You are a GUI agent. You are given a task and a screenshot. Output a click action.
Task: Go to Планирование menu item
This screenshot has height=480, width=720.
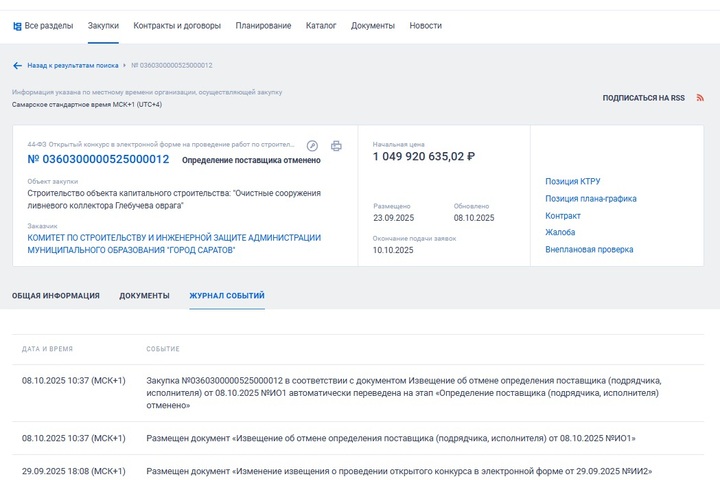(x=263, y=25)
